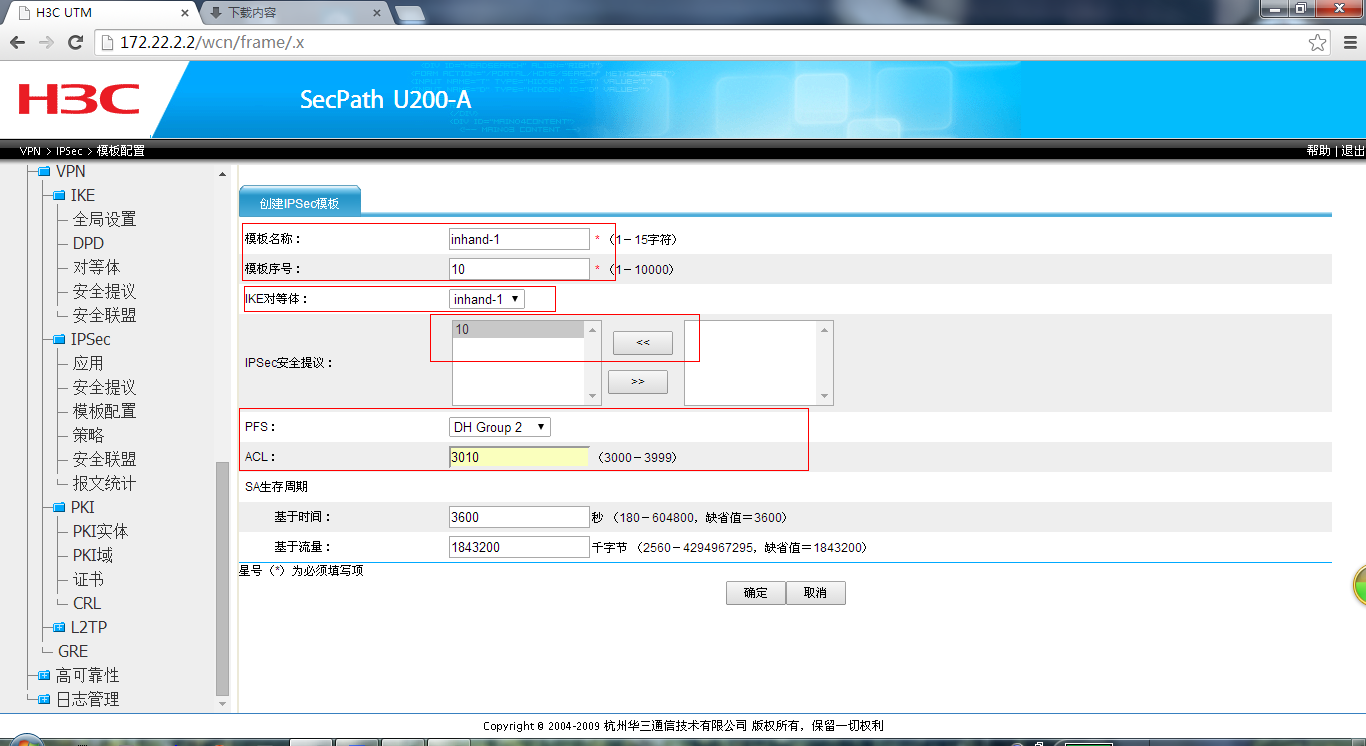This screenshot has width=1366, height=746.
Task: Collapse the IKE folder icon
Action: tap(58, 195)
